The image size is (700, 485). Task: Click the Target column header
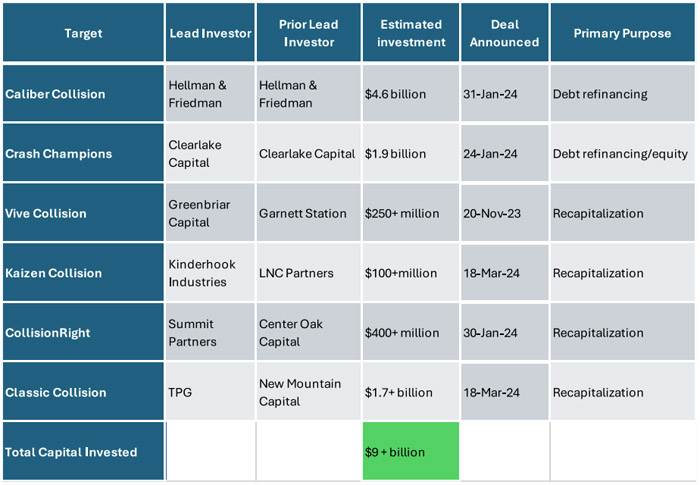click(82, 33)
